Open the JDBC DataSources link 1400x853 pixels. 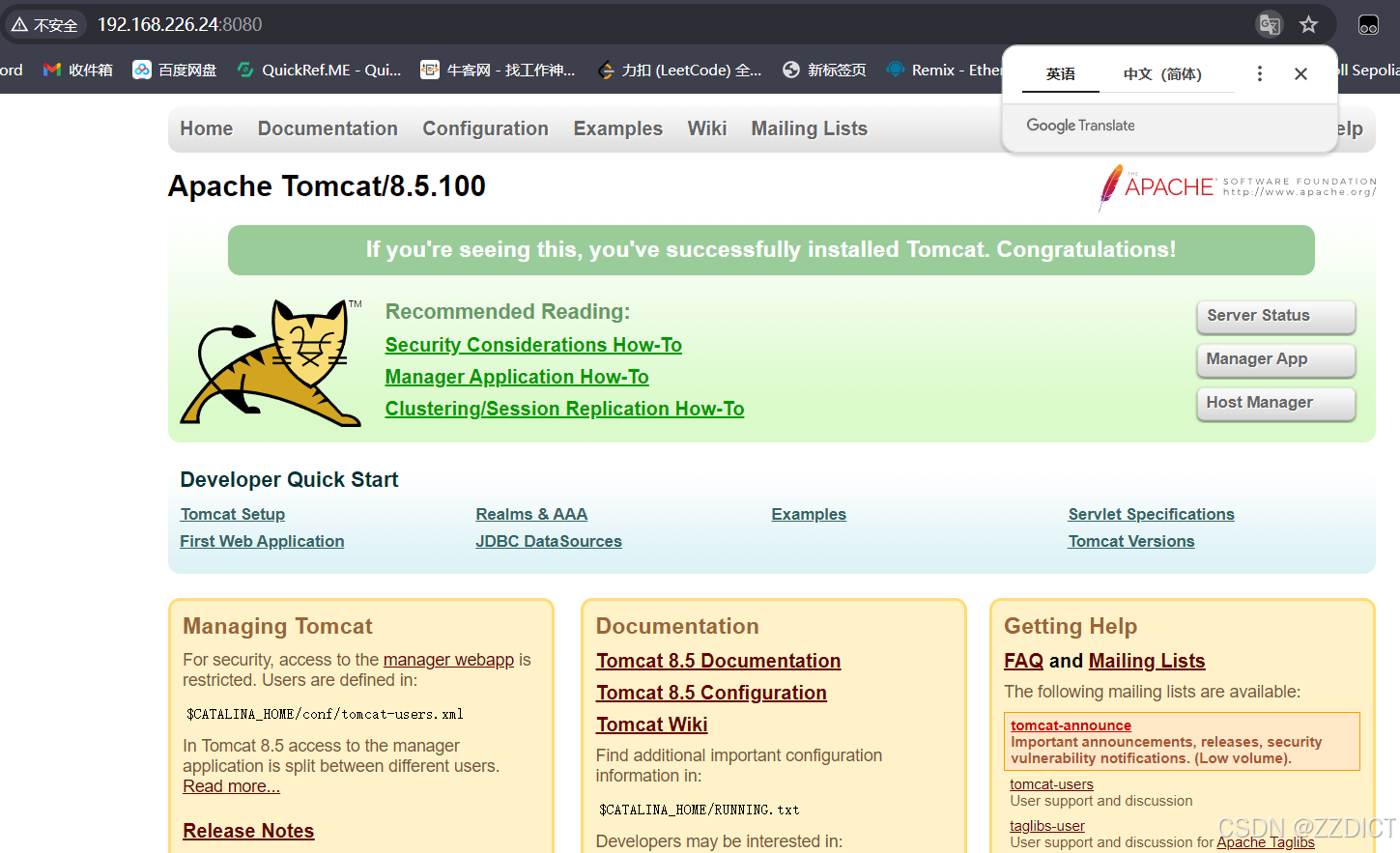pos(549,542)
